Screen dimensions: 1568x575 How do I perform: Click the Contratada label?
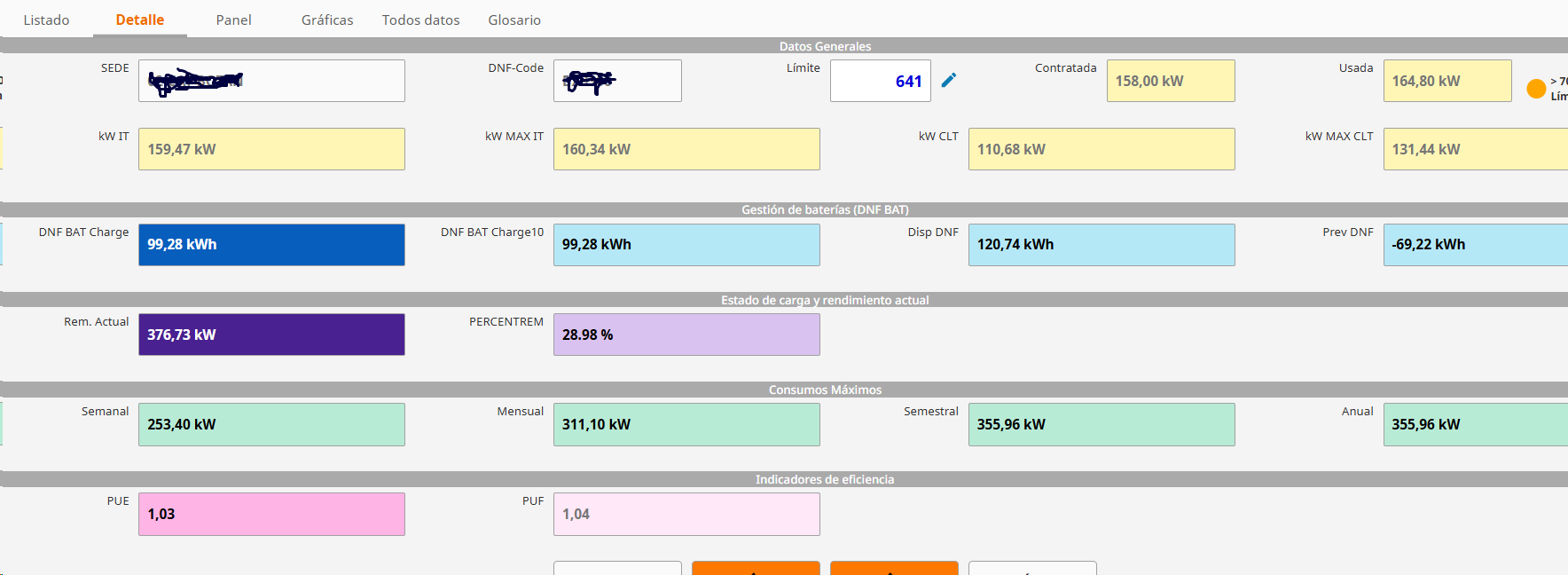click(1066, 67)
